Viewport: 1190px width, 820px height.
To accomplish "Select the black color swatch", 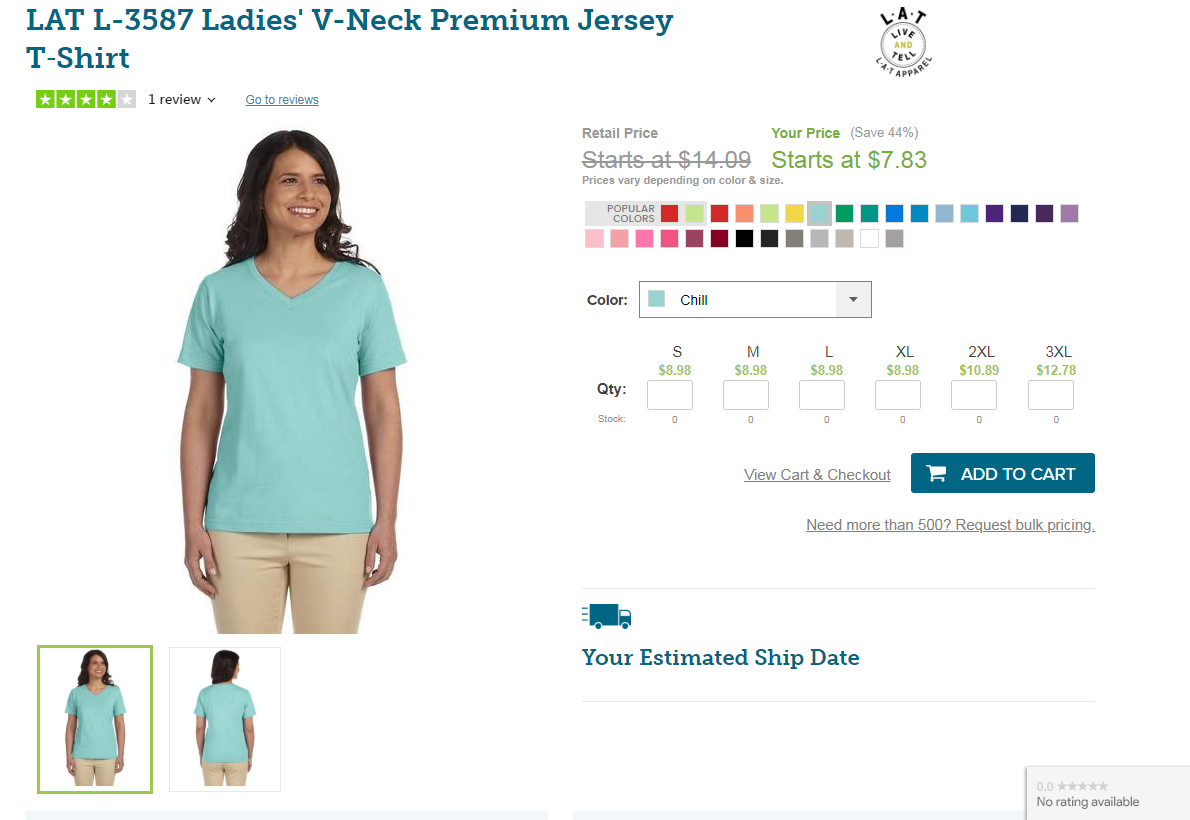I will click(745, 238).
